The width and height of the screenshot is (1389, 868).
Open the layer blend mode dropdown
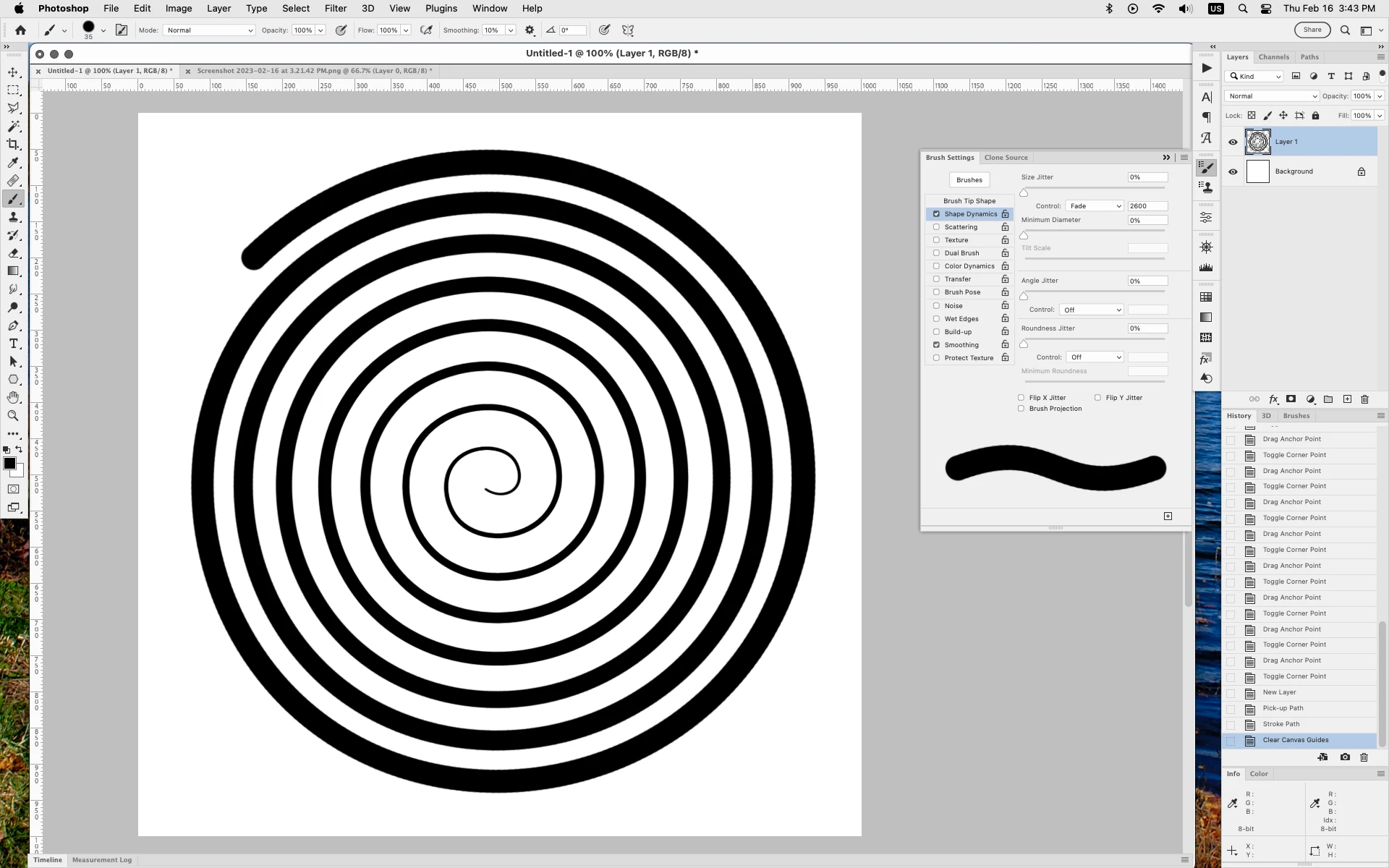click(x=1271, y=96)
